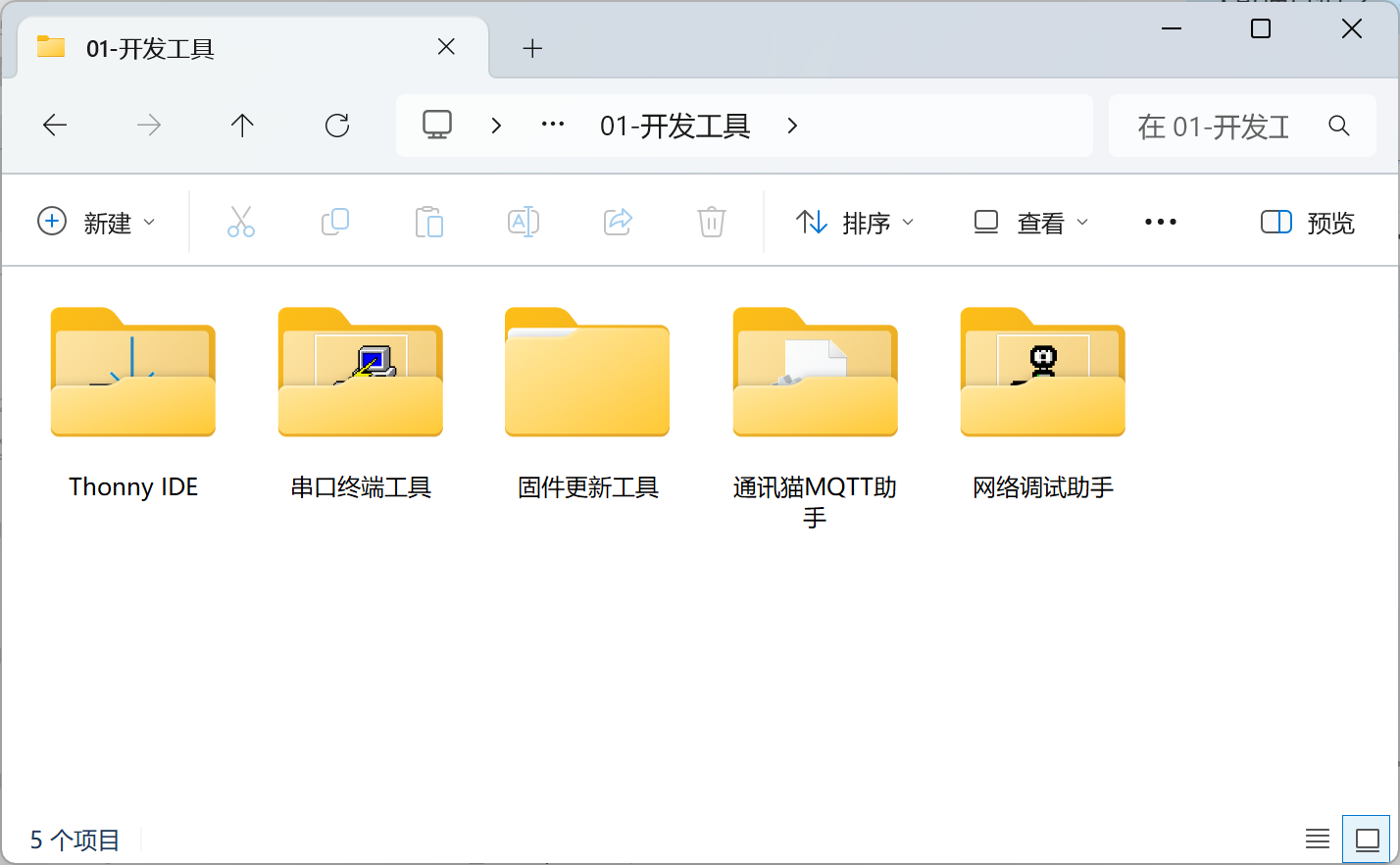Screen dimensions: 1400x865
Task: Click the search box for 01-开发工具
Action: [x=1242, y=126]
